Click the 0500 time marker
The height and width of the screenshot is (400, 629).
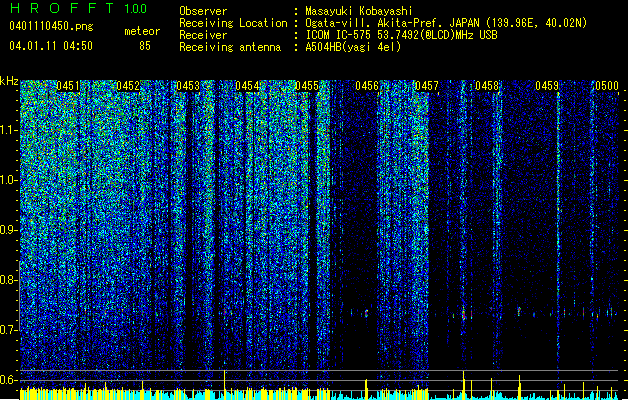coord(607,86)
